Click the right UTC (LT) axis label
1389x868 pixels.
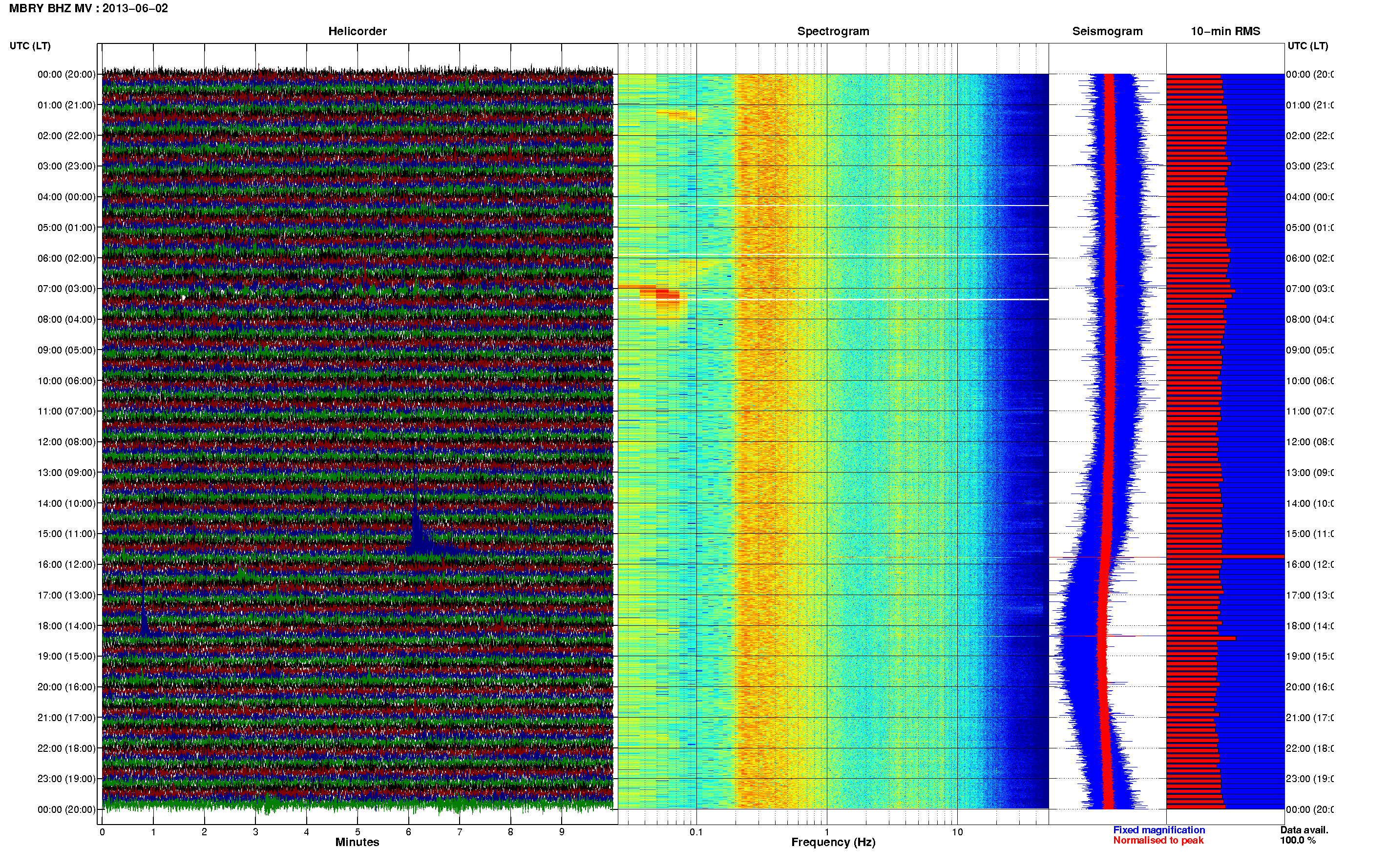[1307, 46]
